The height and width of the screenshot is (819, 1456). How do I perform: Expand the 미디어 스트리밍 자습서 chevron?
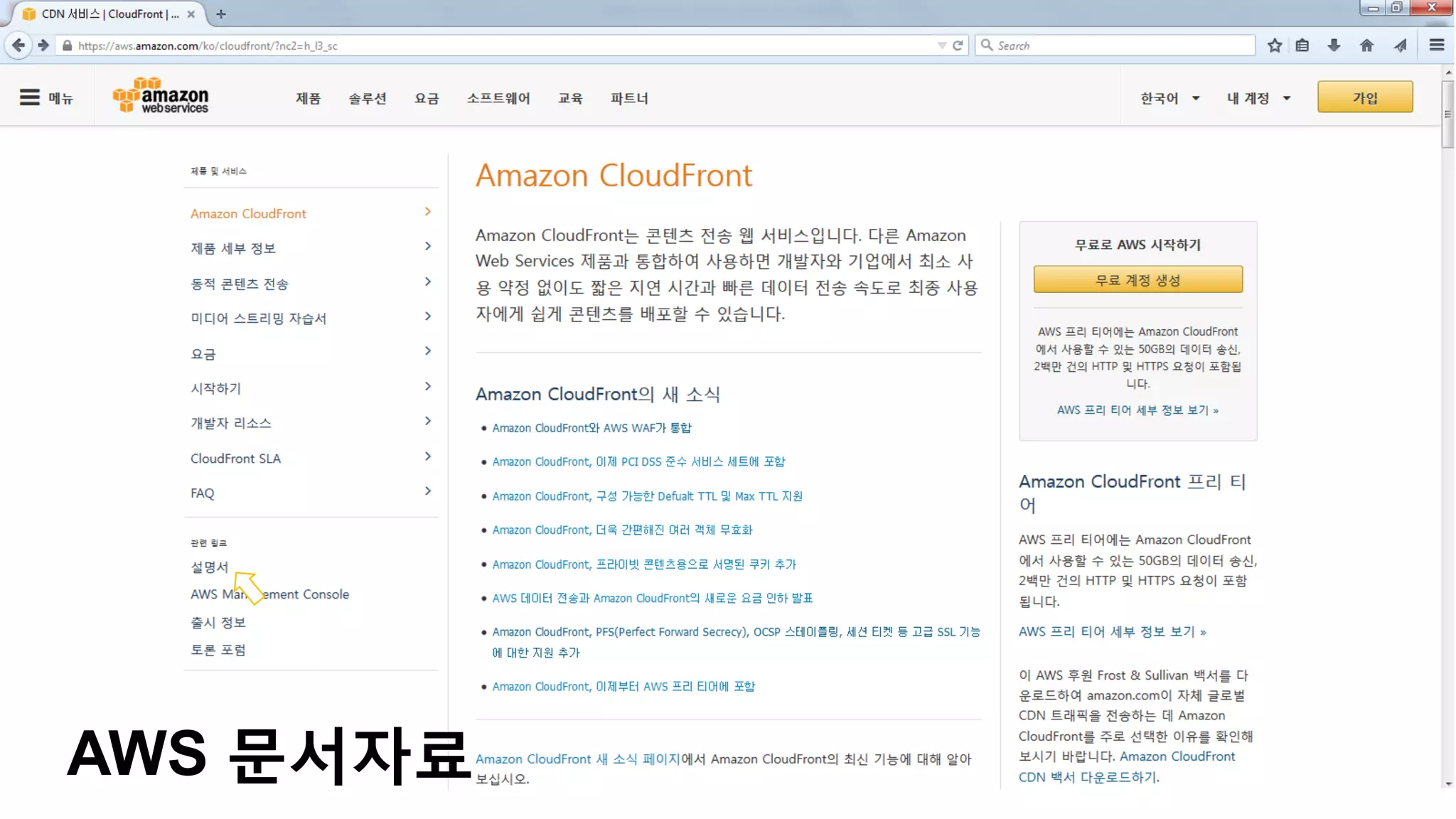pos(428,316)
